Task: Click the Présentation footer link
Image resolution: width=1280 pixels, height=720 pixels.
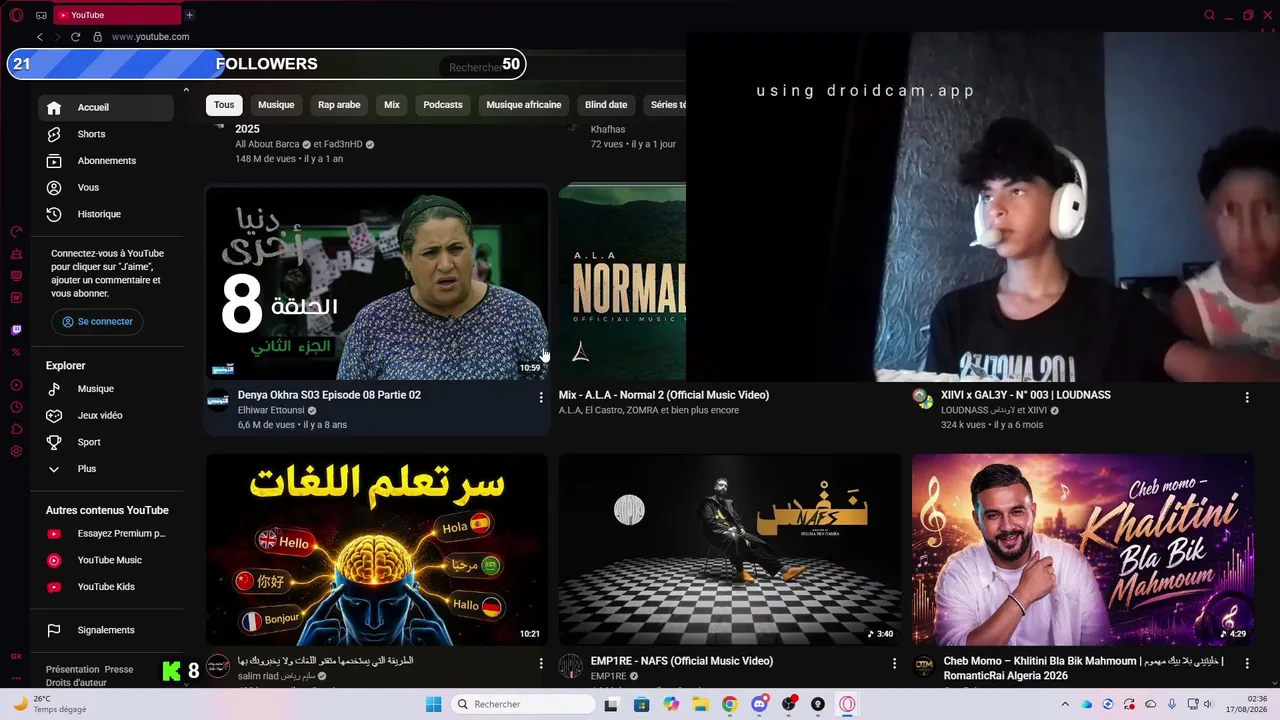Action: coord(73,669)
